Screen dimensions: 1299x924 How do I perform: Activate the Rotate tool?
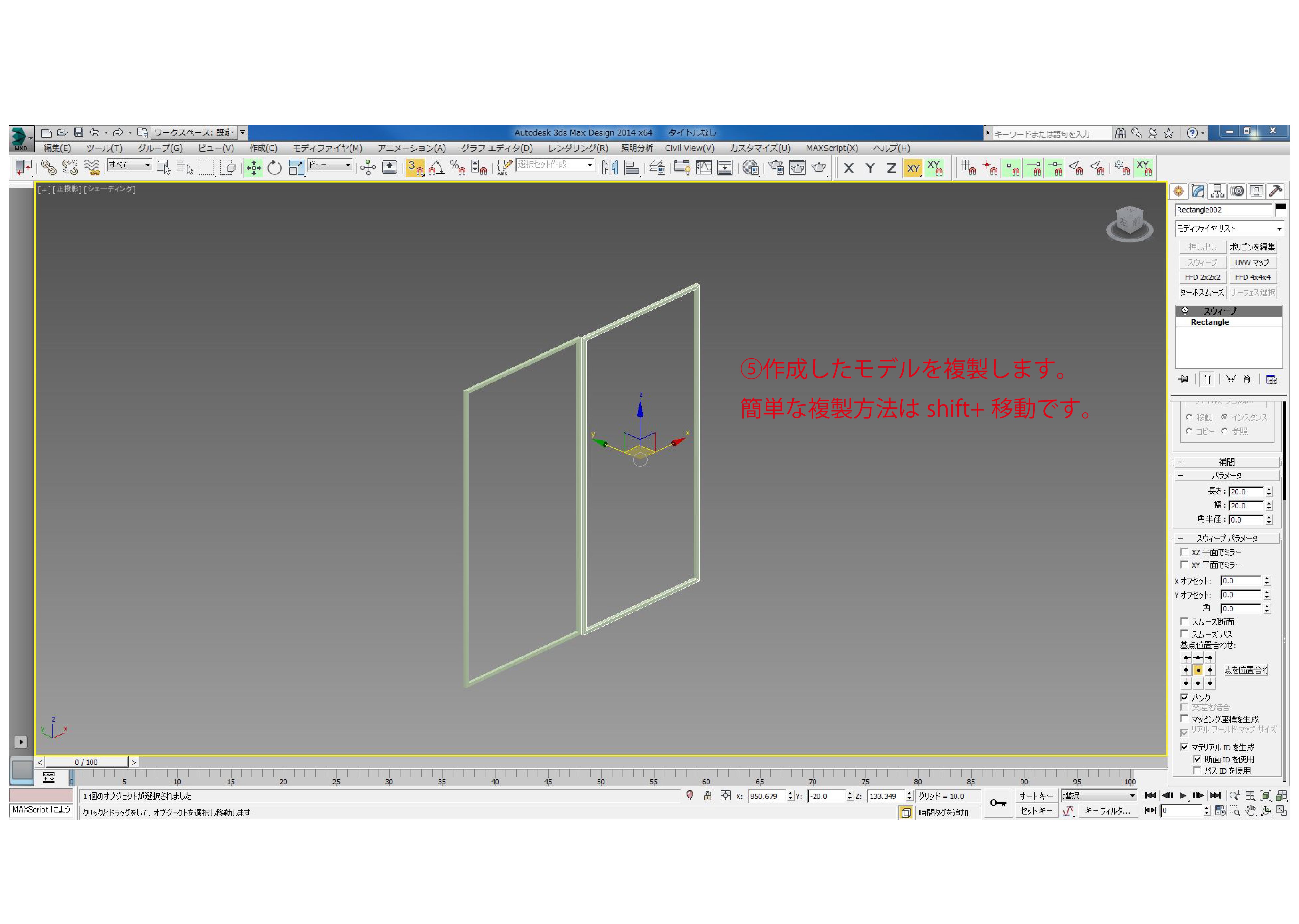tap(274, 168)
